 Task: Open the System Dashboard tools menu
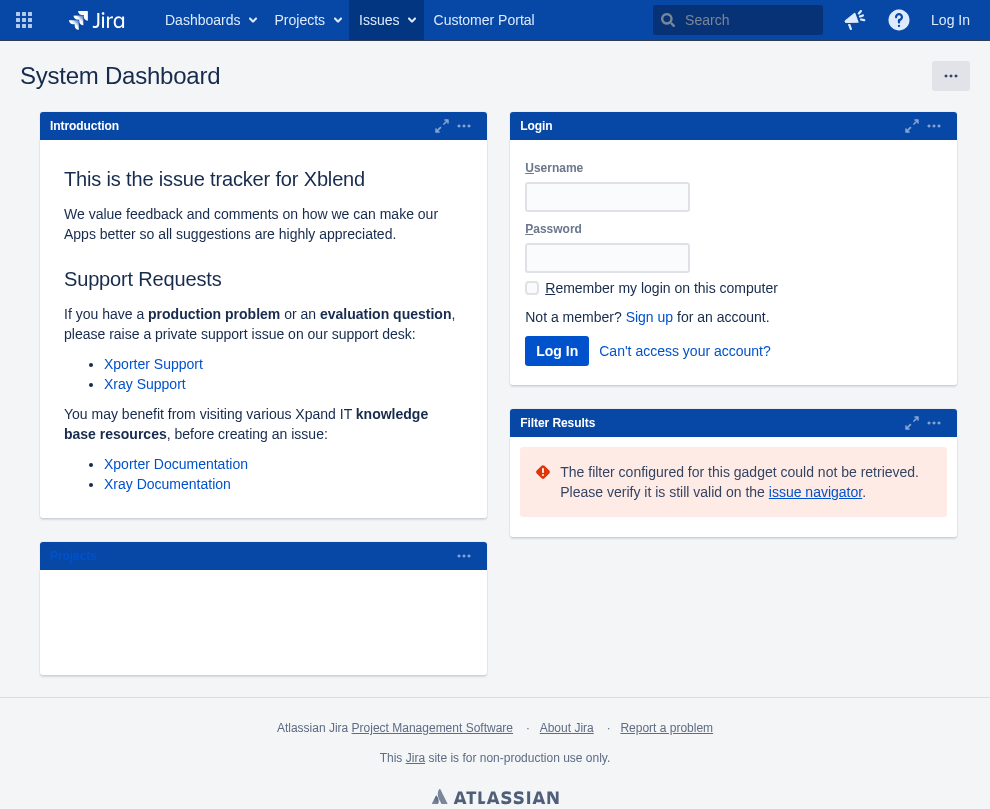[951, 76]
